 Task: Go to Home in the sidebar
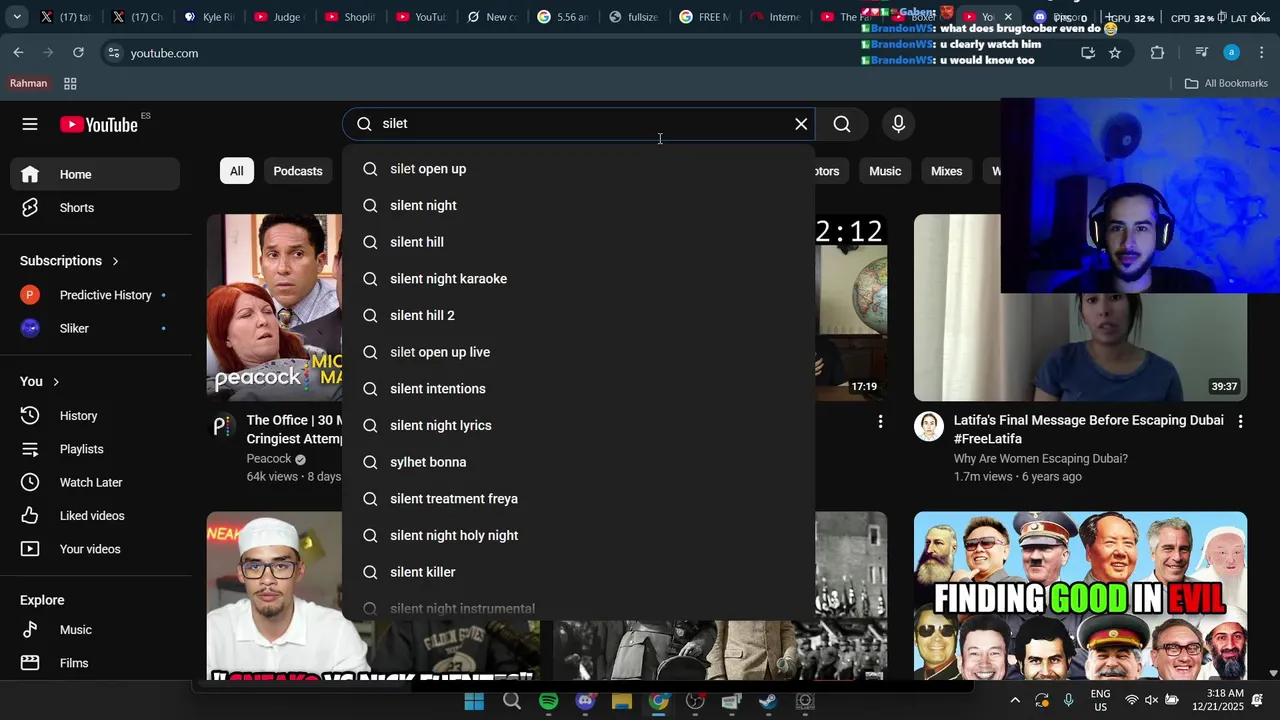pyautogui.click(x=96, y=174)
